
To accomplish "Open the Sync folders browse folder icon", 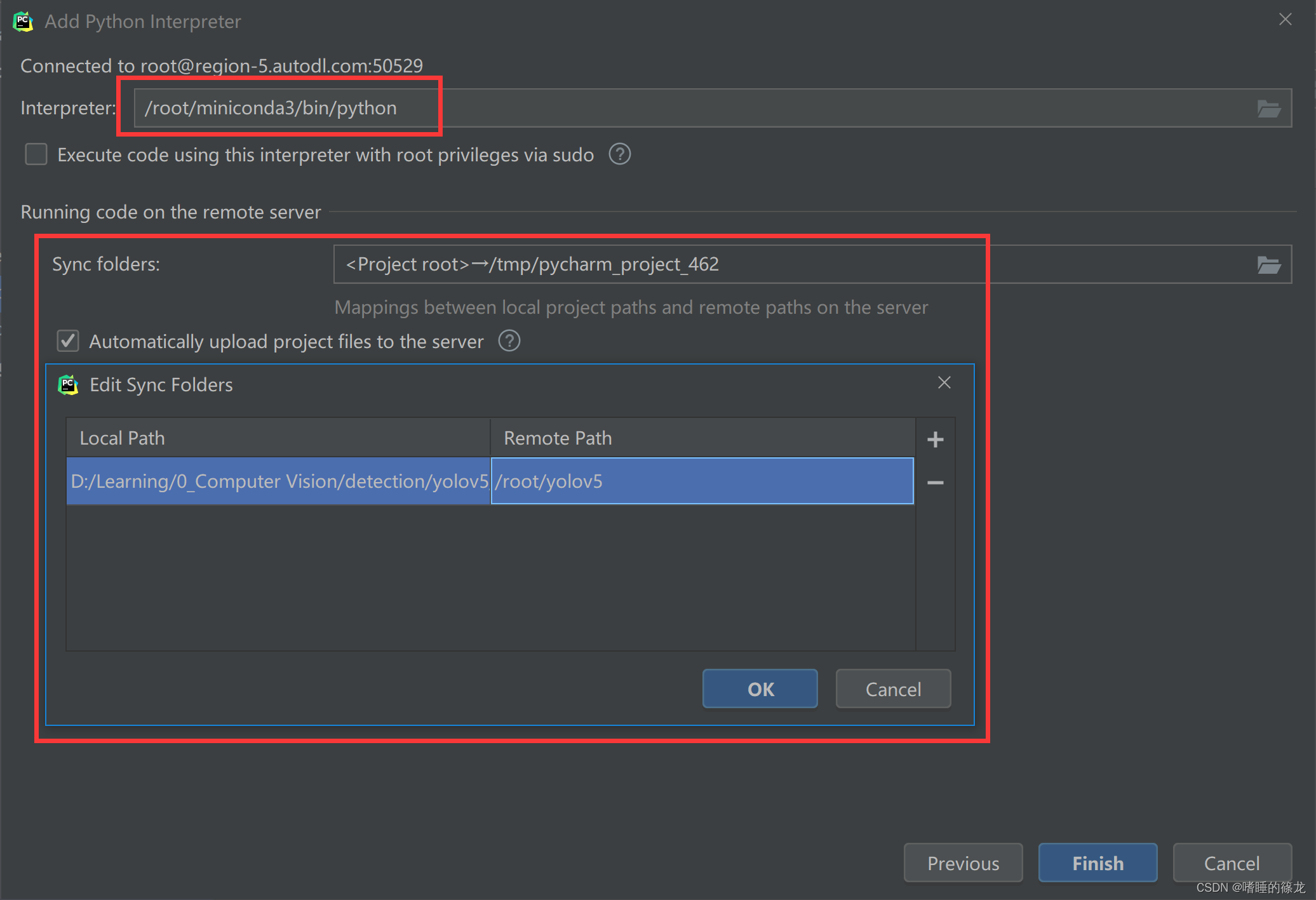I will point(1268,265).
